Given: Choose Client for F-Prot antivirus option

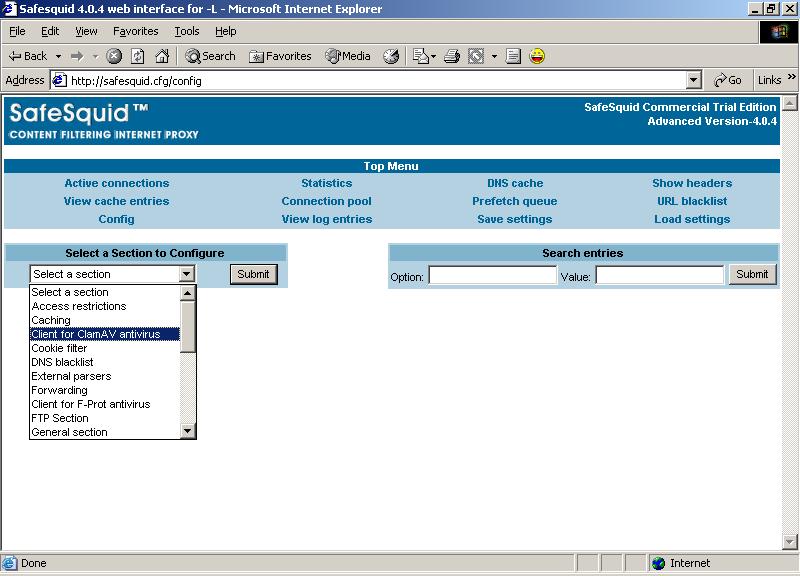Looking at the screenshot, I should pos(105,405).
